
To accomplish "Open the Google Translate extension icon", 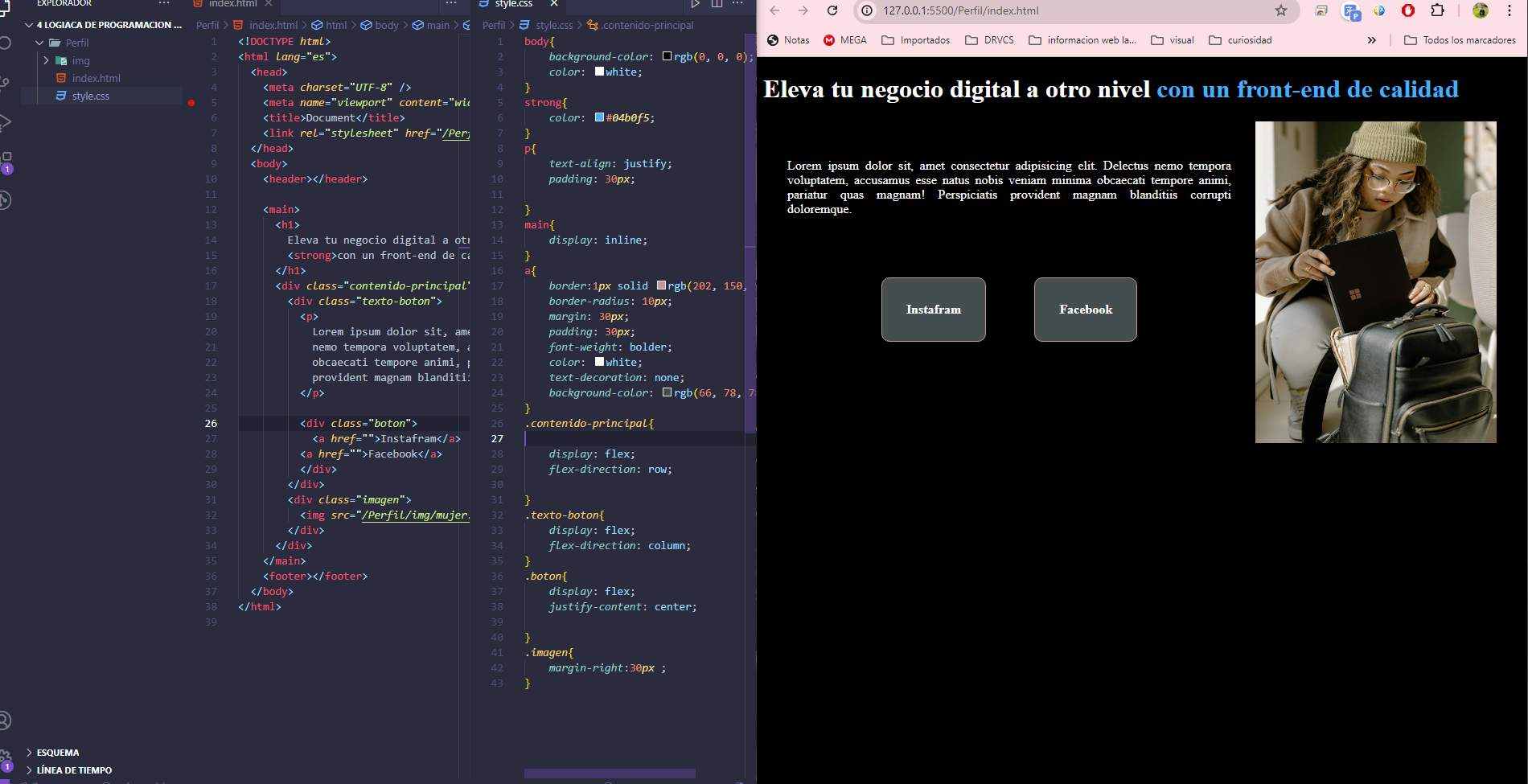I will tap(1351, 11).
